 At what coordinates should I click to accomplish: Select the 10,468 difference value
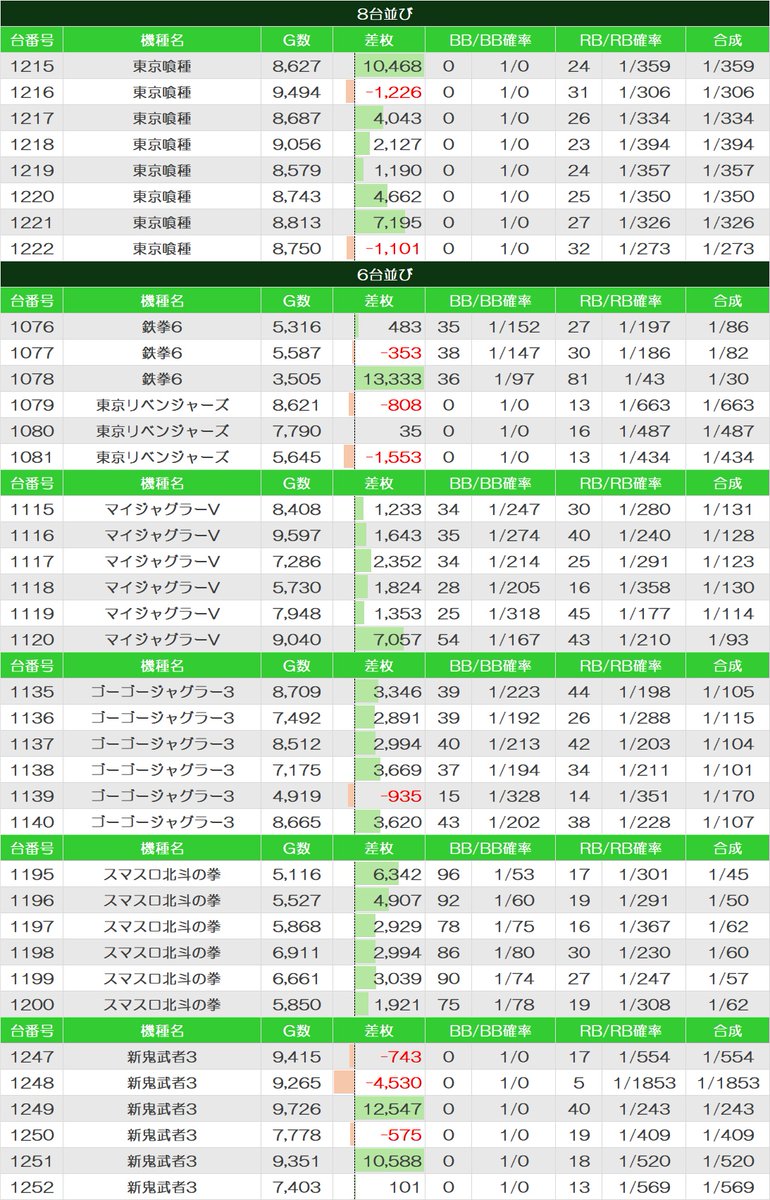point(393,66)
